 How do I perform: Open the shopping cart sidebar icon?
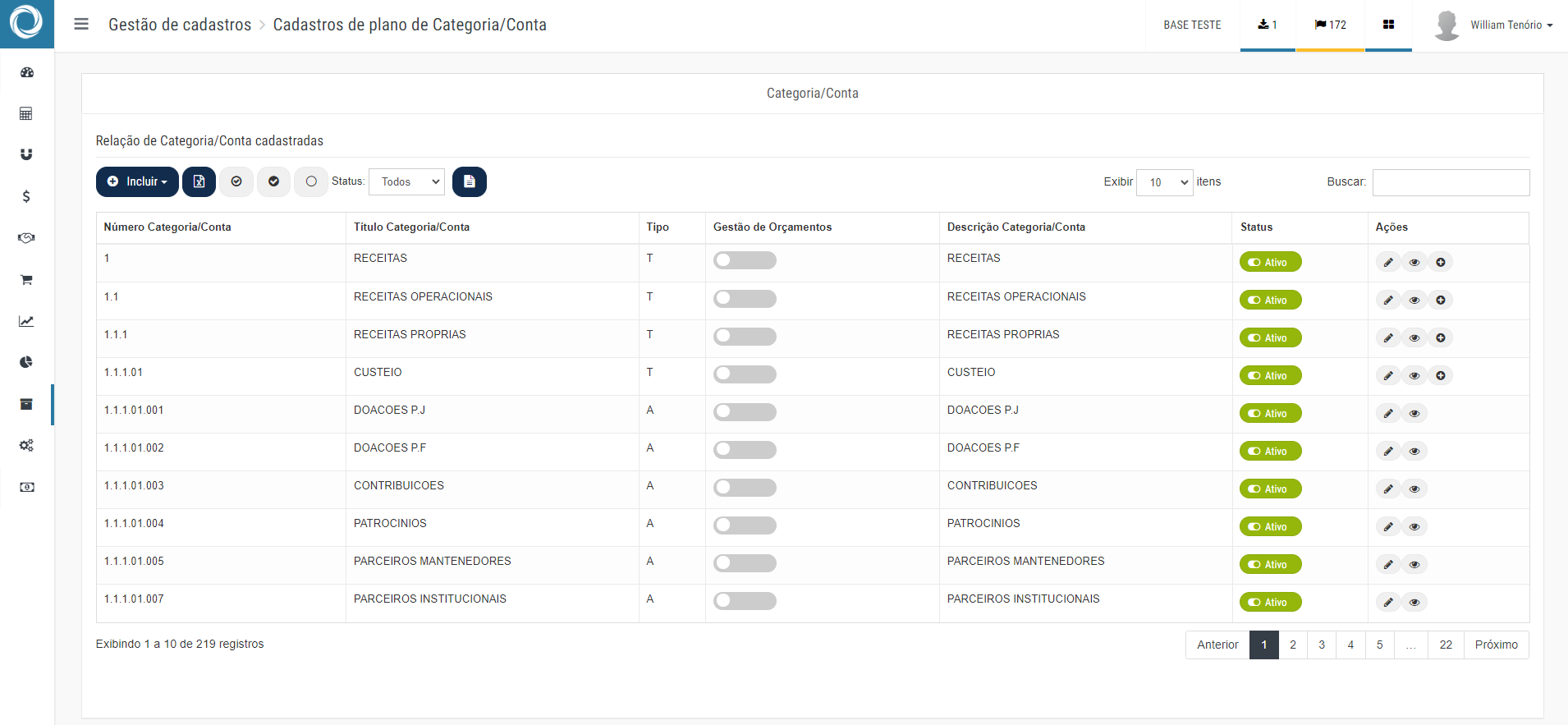tap(26, 280)
